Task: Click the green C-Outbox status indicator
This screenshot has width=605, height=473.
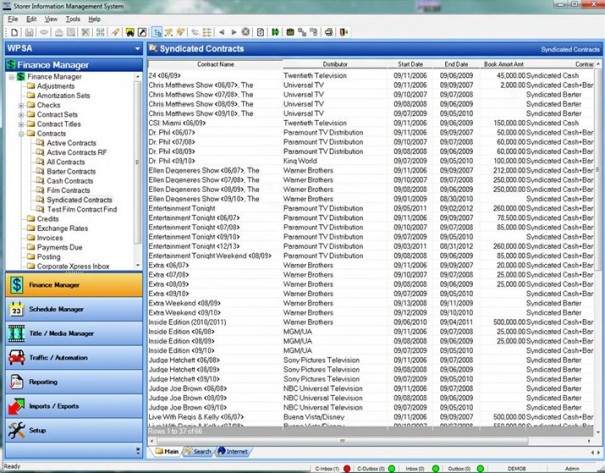Action: coord(391,469)
